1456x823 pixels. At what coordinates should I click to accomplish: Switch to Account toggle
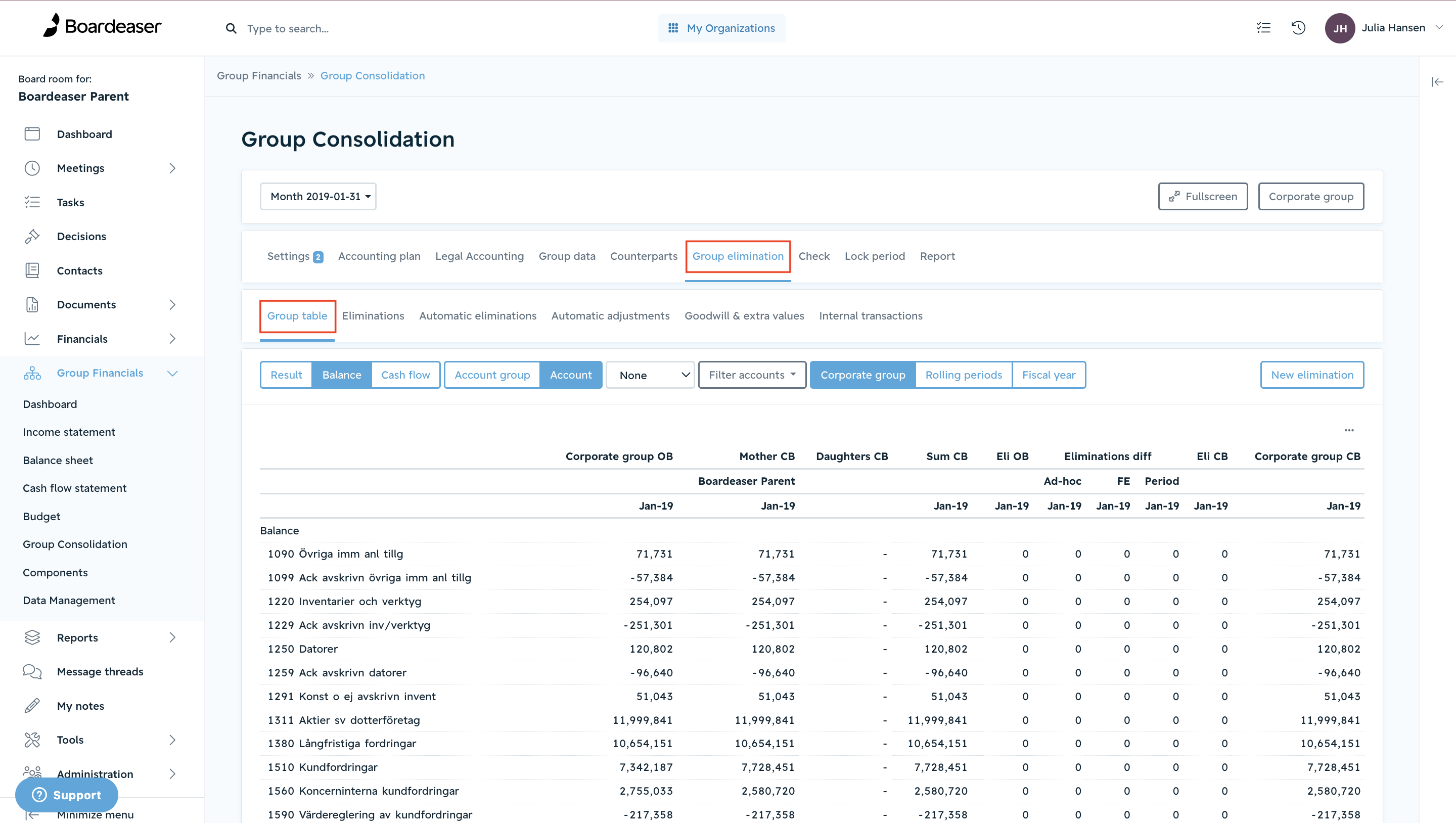click(x=571, y=375)
